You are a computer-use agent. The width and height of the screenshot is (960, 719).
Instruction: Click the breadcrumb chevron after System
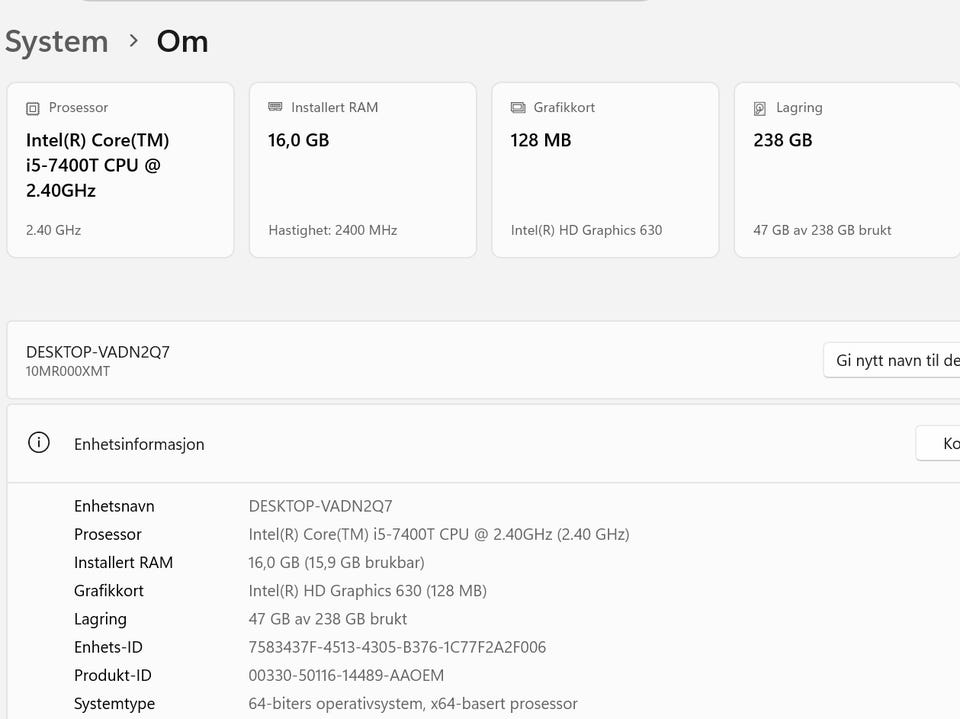(133, 41)
